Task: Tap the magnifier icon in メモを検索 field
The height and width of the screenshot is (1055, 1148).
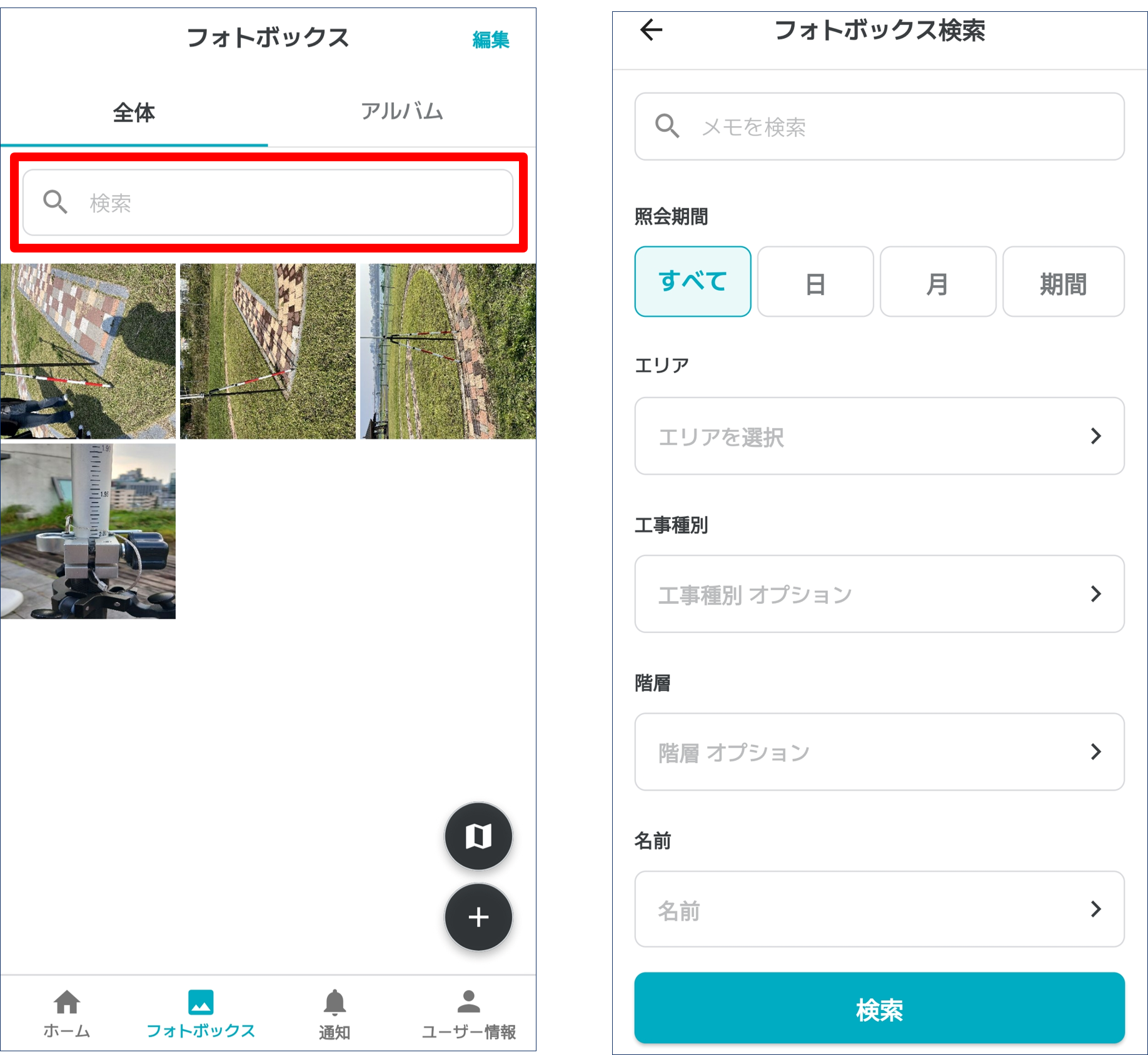Action: tap(667, 126)
